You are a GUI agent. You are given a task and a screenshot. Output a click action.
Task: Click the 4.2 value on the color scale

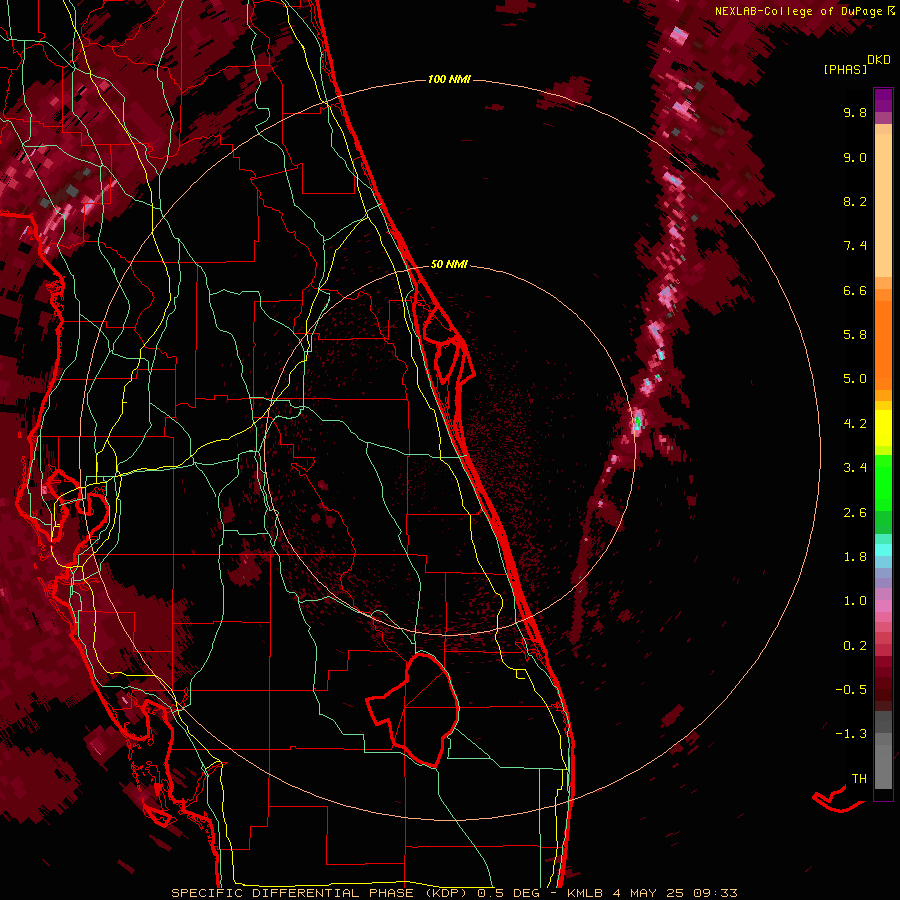[x=855, y=424]
